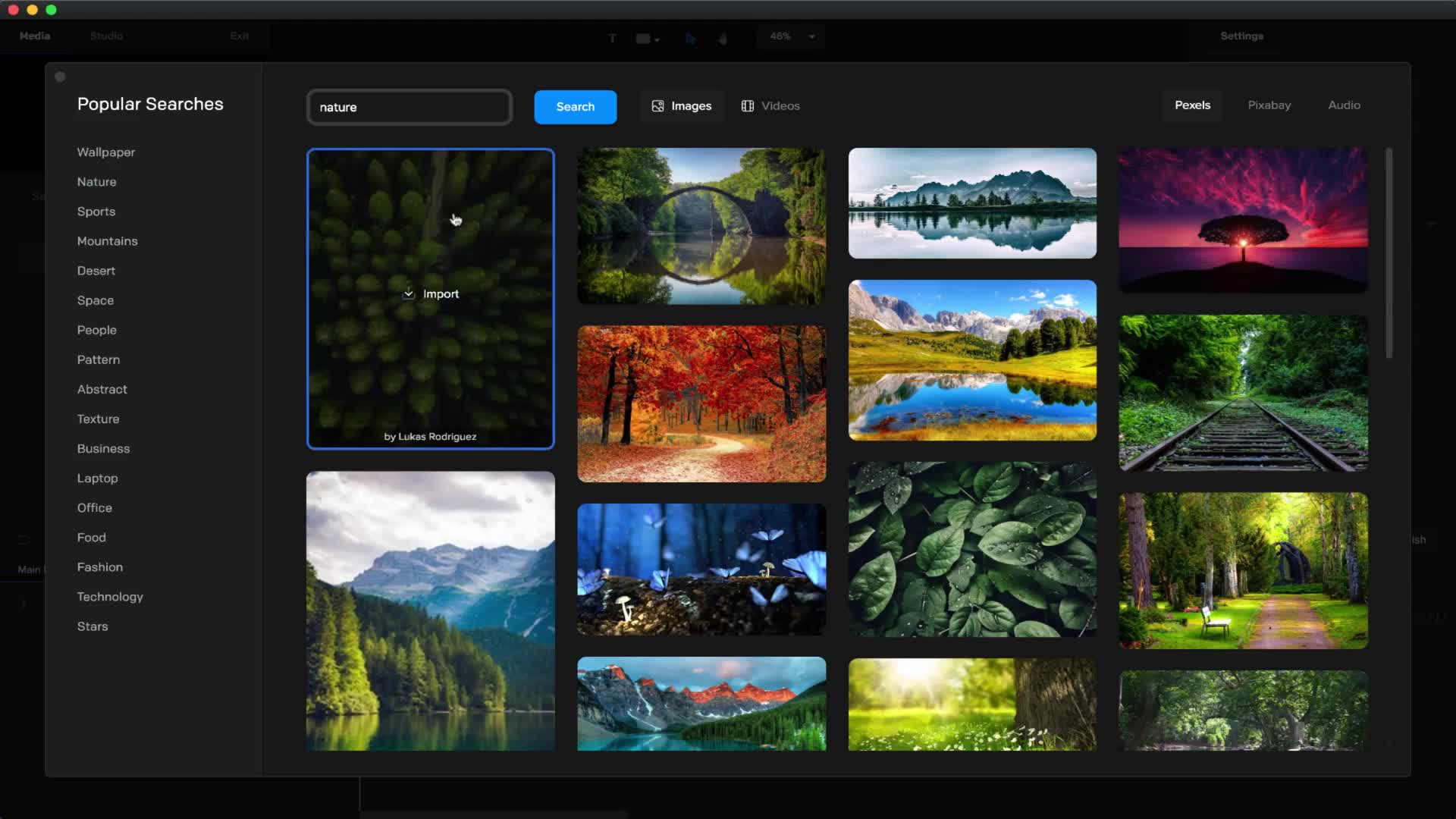Select the Text tool icon

[612, 38]
